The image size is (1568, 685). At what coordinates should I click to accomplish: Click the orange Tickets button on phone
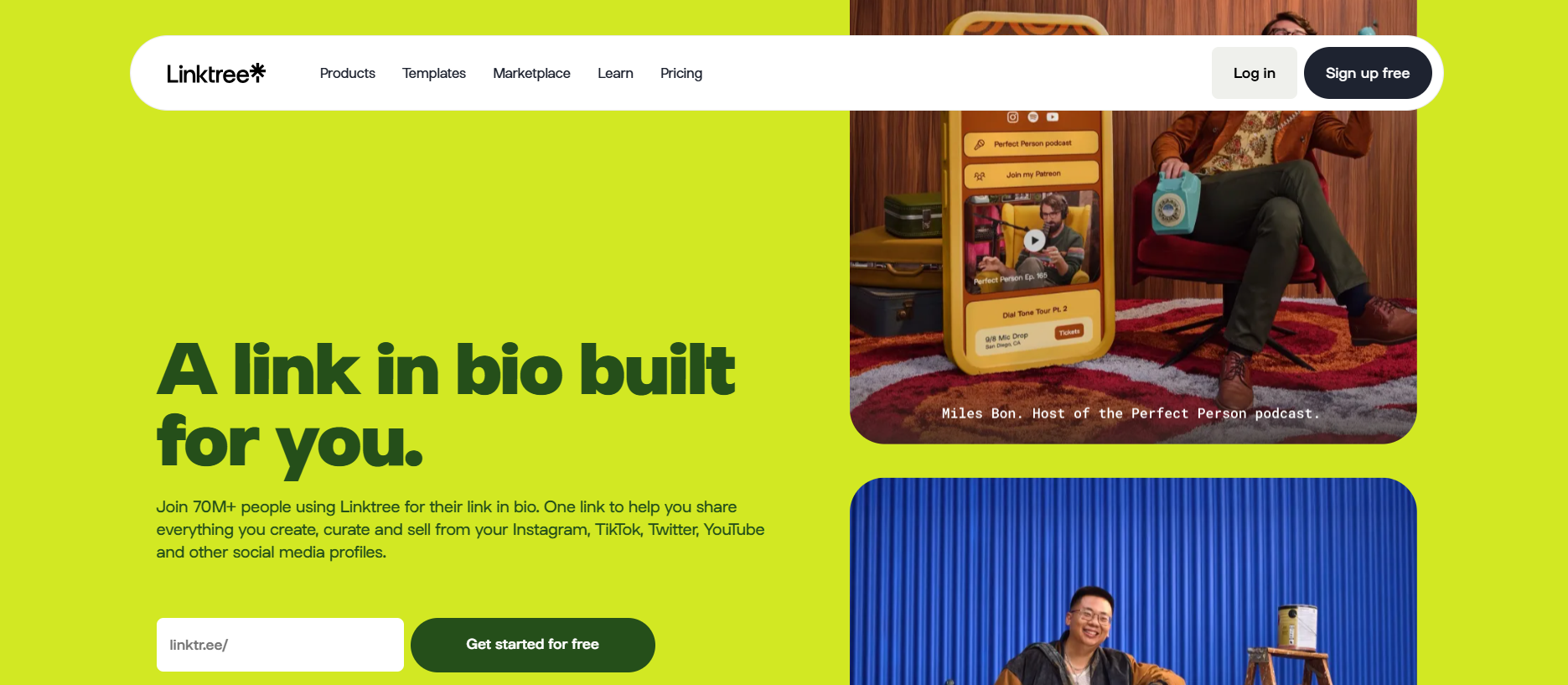coord(1069,332)
